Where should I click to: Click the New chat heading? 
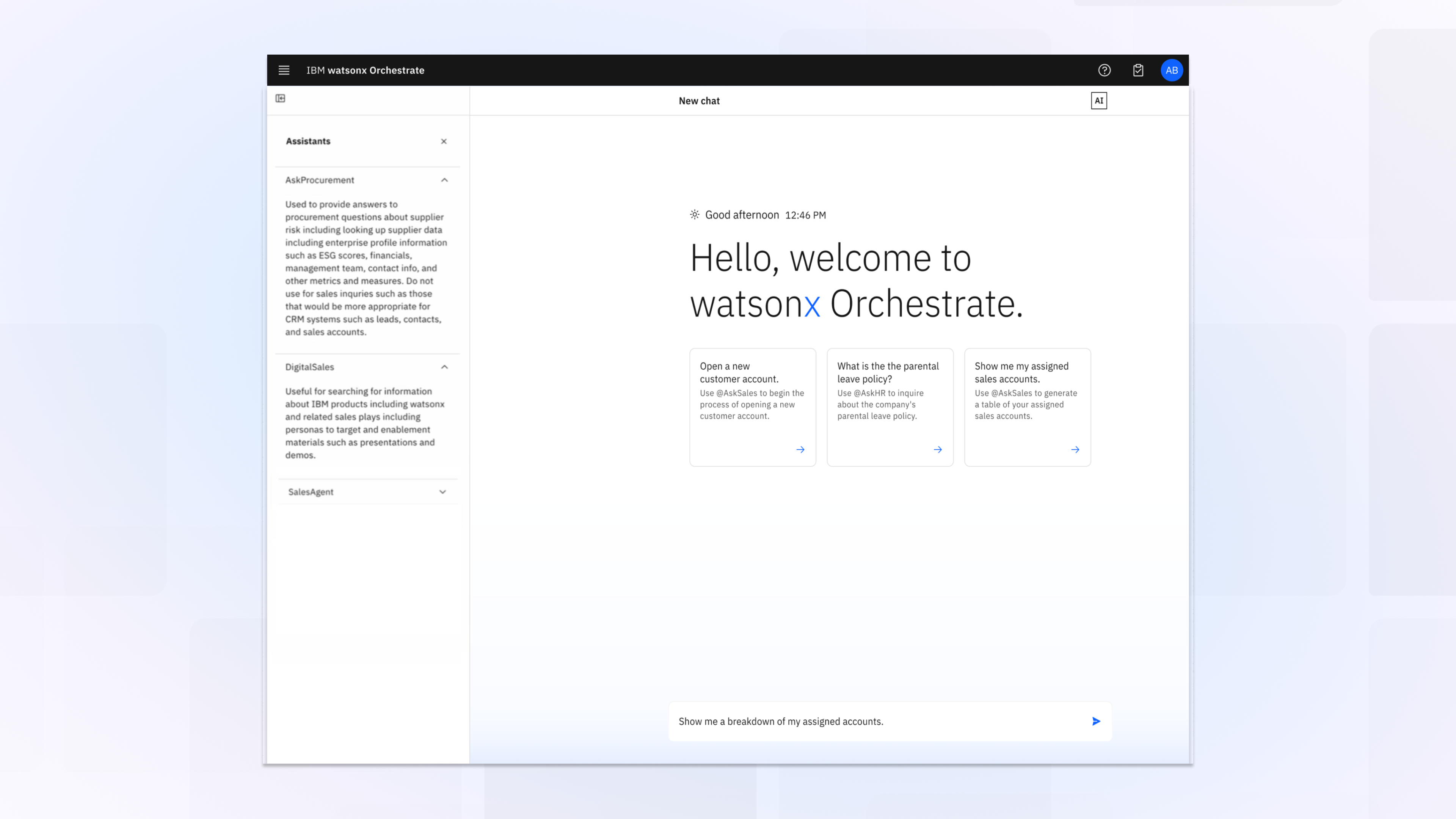[x=699, y=100]
